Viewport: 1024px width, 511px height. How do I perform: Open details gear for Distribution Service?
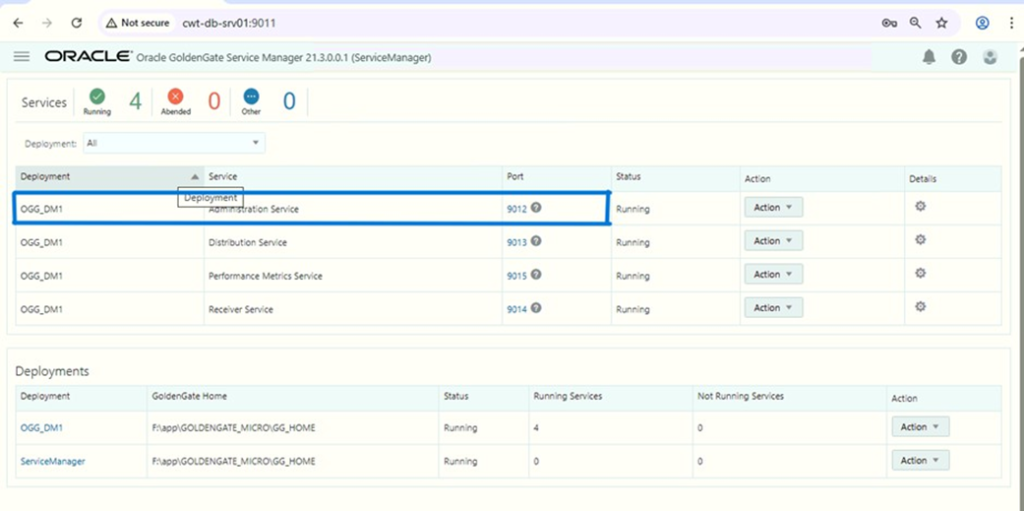point(920,240)
